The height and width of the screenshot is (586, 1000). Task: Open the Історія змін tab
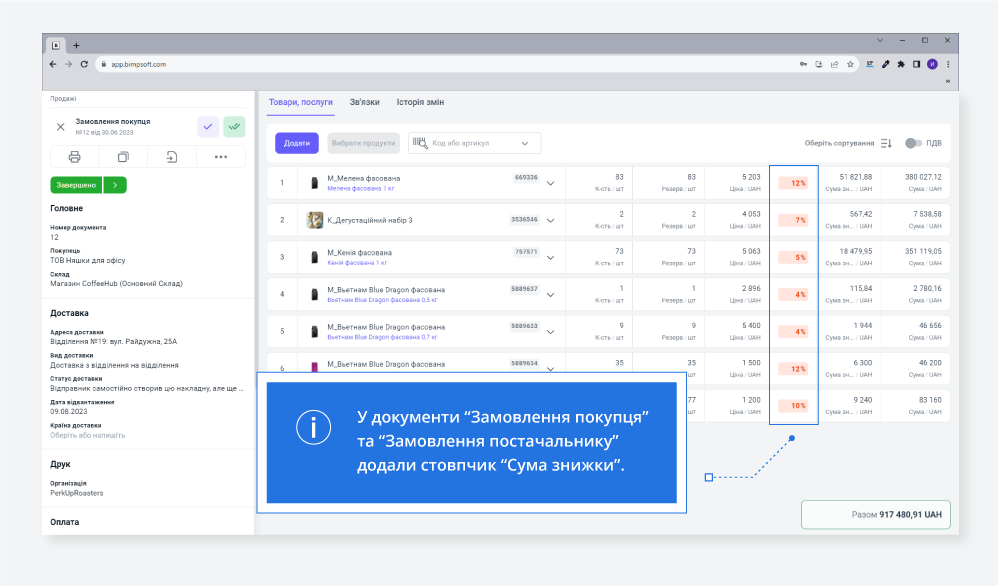coord(420,102)
